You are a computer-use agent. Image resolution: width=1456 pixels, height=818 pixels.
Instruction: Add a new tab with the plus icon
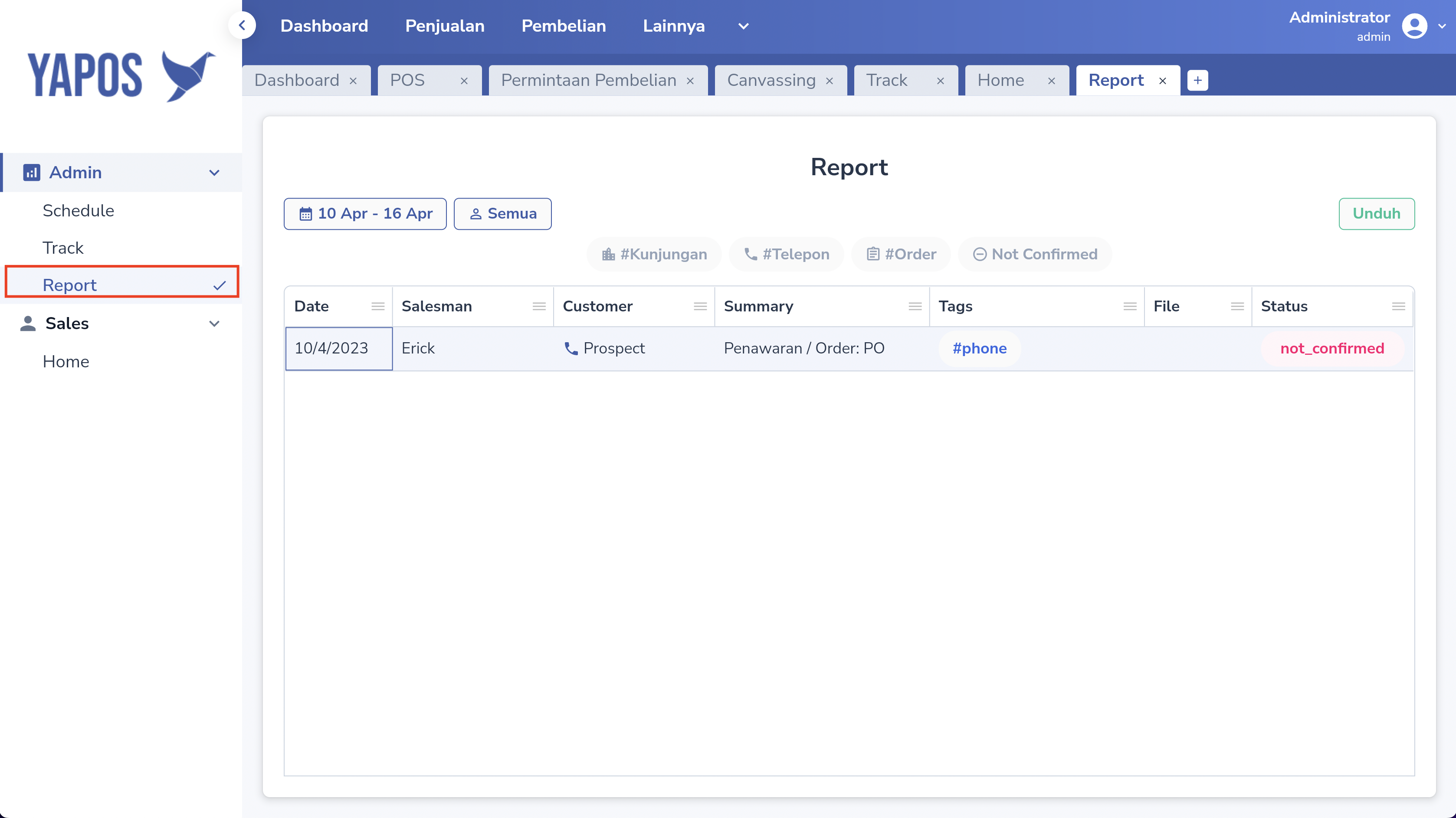[x=1198, y=80]
